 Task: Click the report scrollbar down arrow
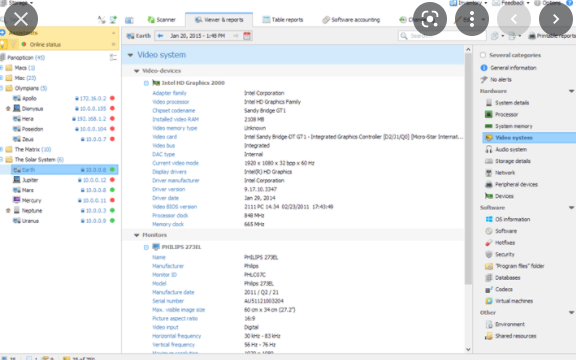[468, 349]
